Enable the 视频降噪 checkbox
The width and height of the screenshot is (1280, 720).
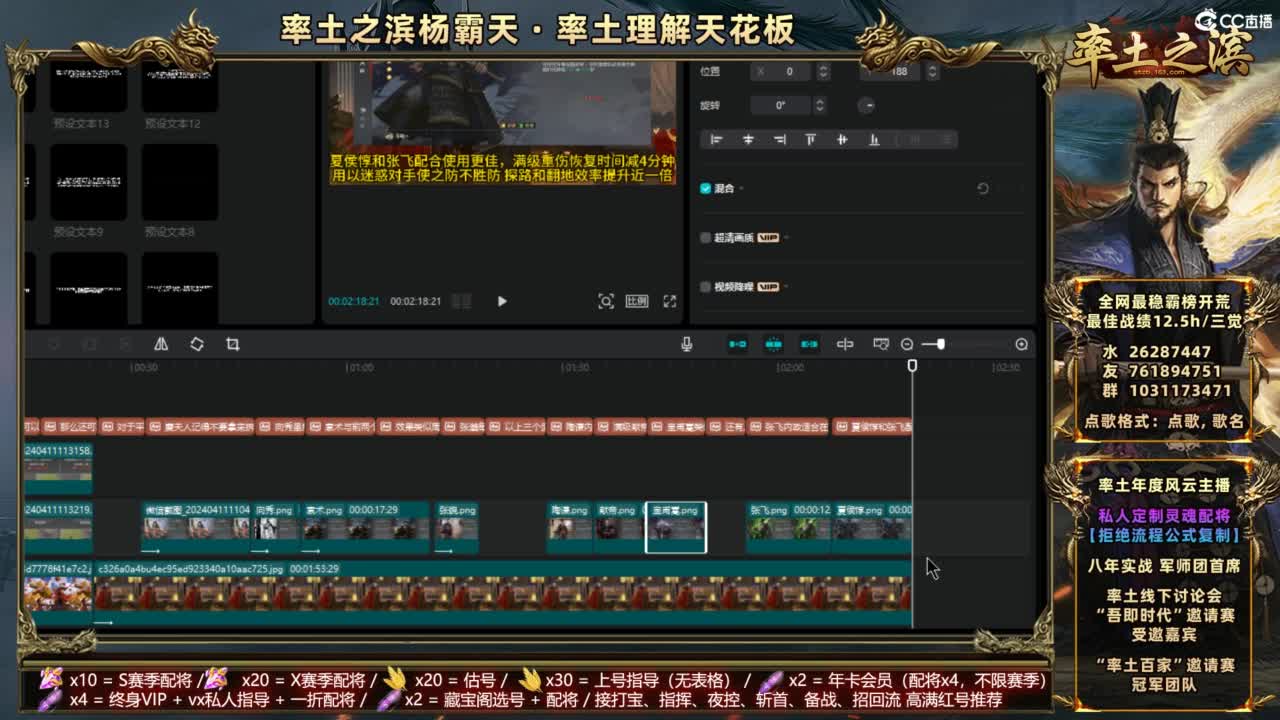tap(706, 287)
